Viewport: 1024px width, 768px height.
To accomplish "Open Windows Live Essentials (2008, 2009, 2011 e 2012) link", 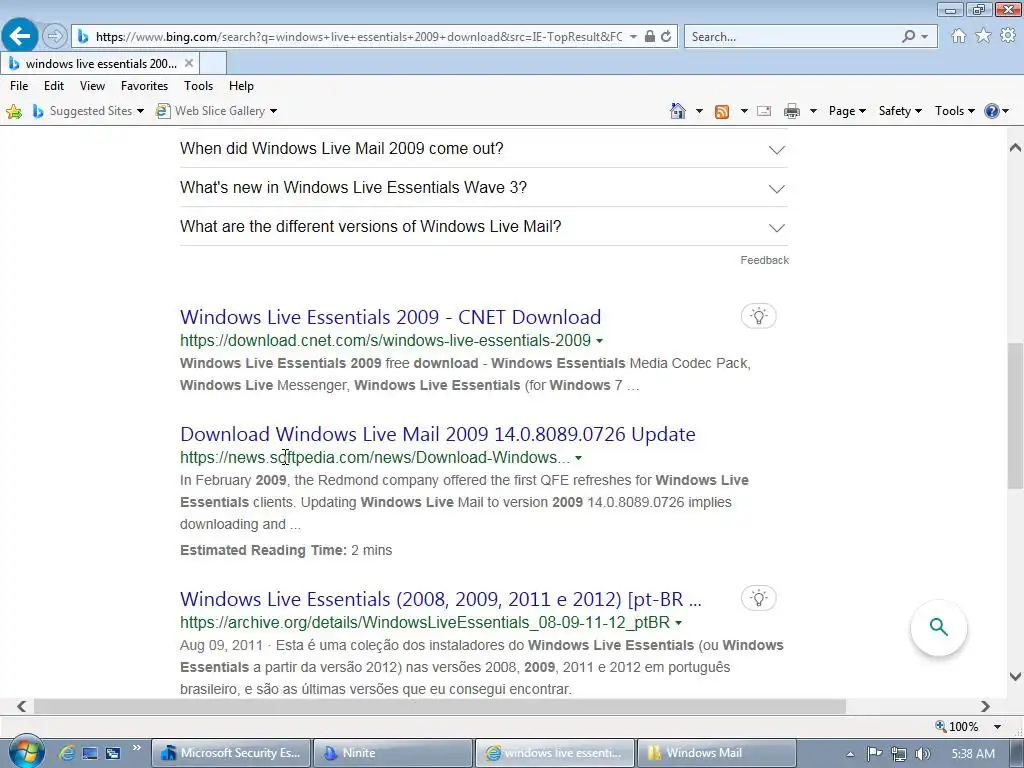I will pyautogui.click(x=441, y=599).
